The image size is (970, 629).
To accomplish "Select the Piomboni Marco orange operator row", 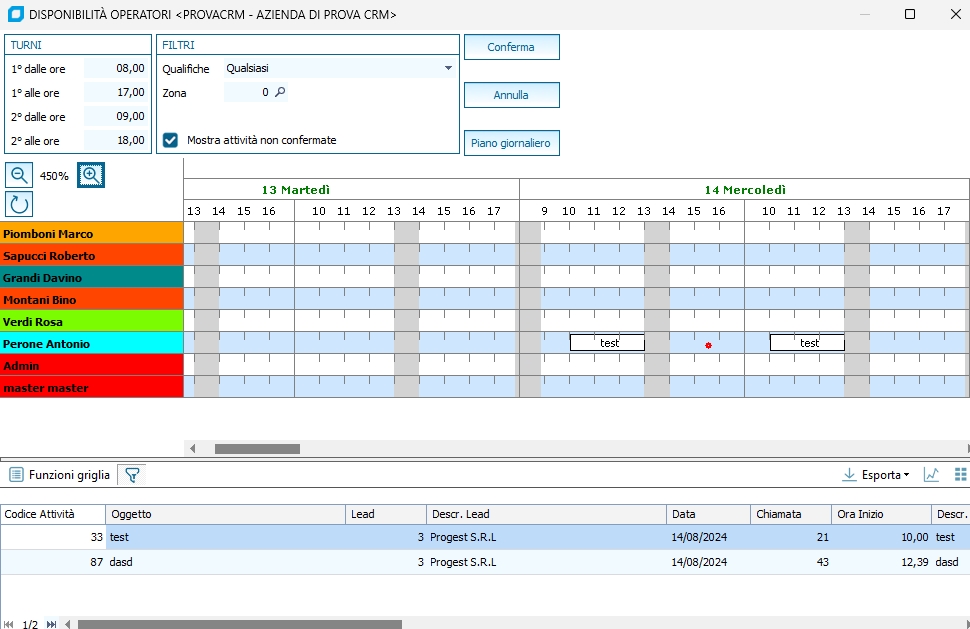I will 91,234.
